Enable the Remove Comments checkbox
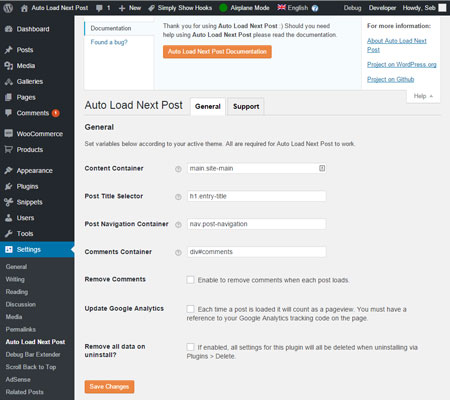 pos(190,280)
